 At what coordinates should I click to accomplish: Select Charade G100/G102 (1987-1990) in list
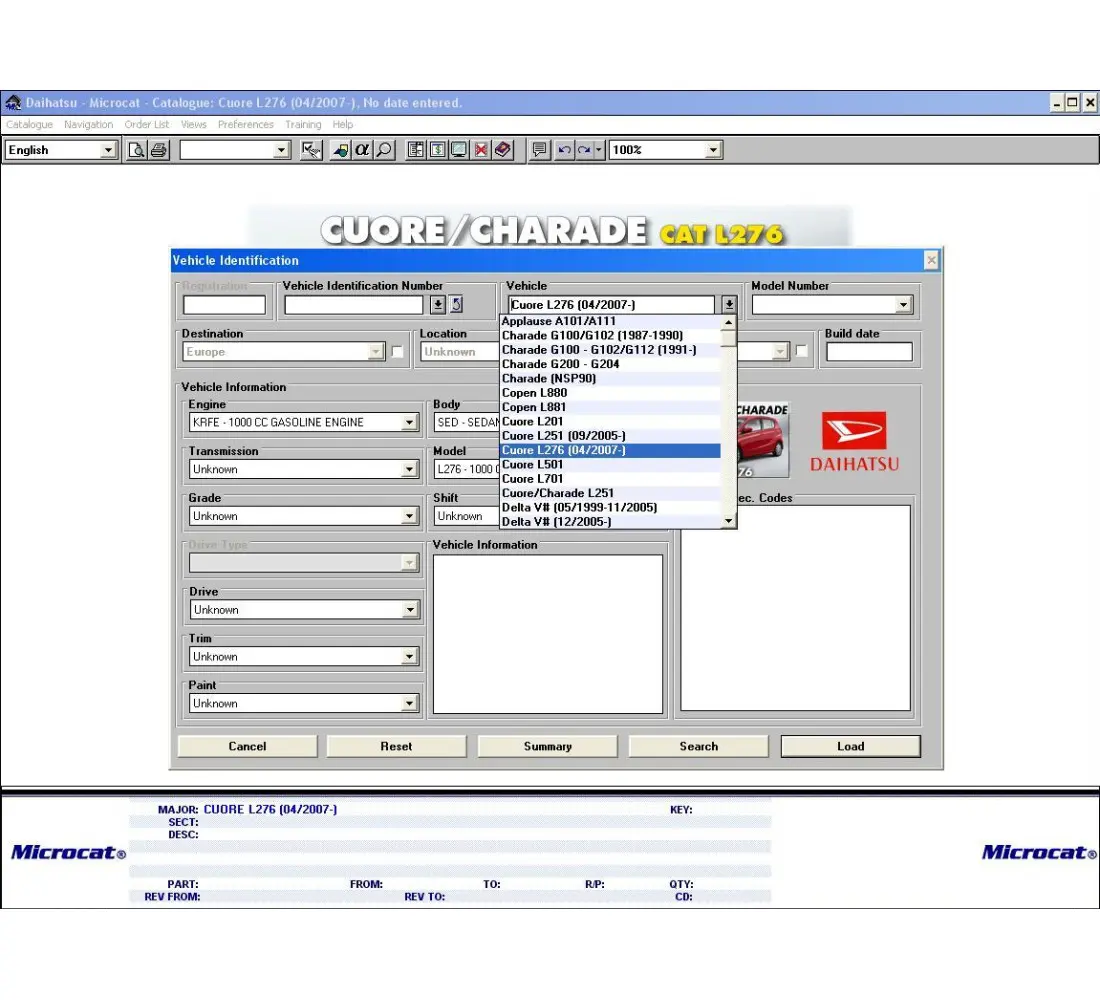tap(610, 335)
